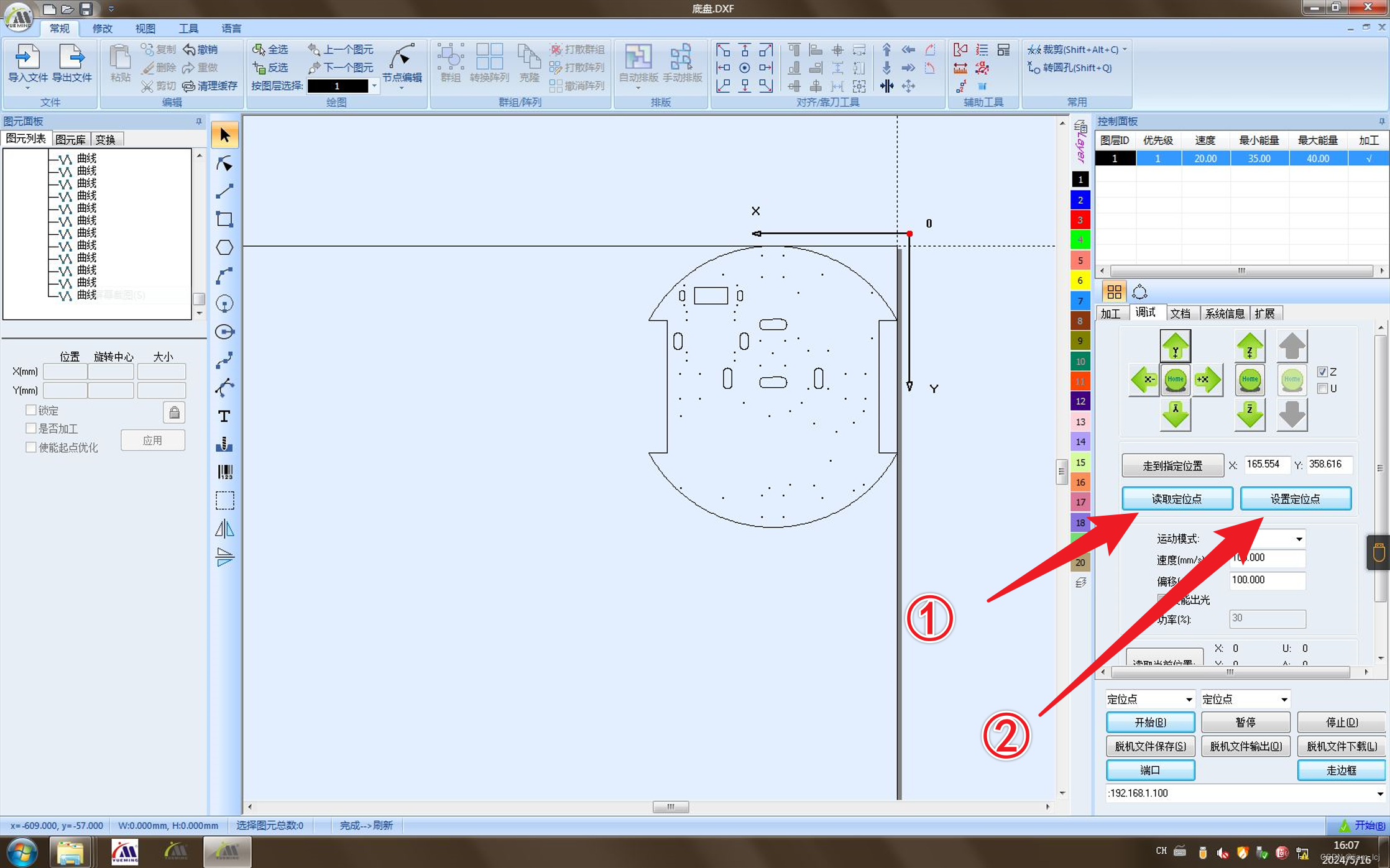Click the horizontal mirror tool
1390x868 pixels.
pyautogui.click(x=224, y=529)
